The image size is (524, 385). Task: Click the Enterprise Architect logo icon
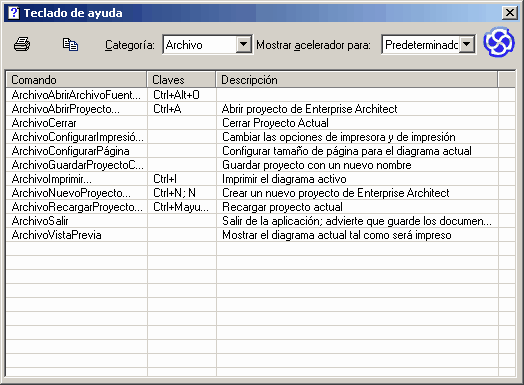[499, 42]
